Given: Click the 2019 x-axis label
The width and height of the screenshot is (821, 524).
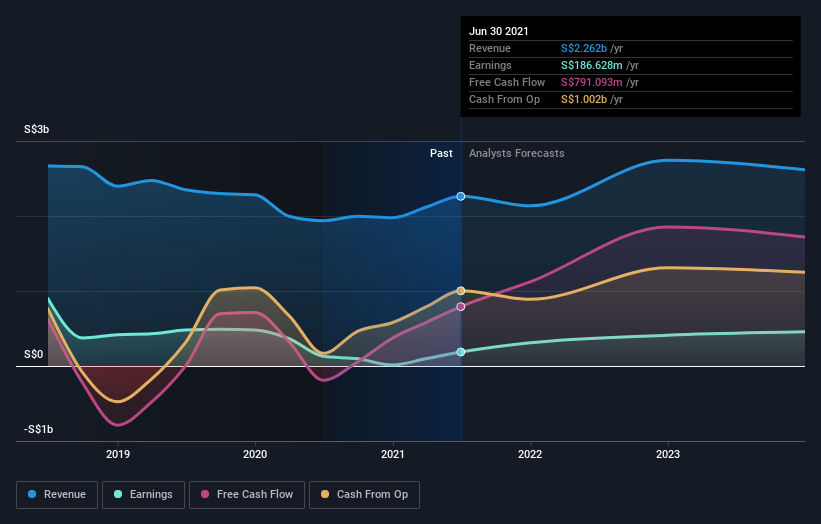Looking at the screenshot, I should 118,454.
